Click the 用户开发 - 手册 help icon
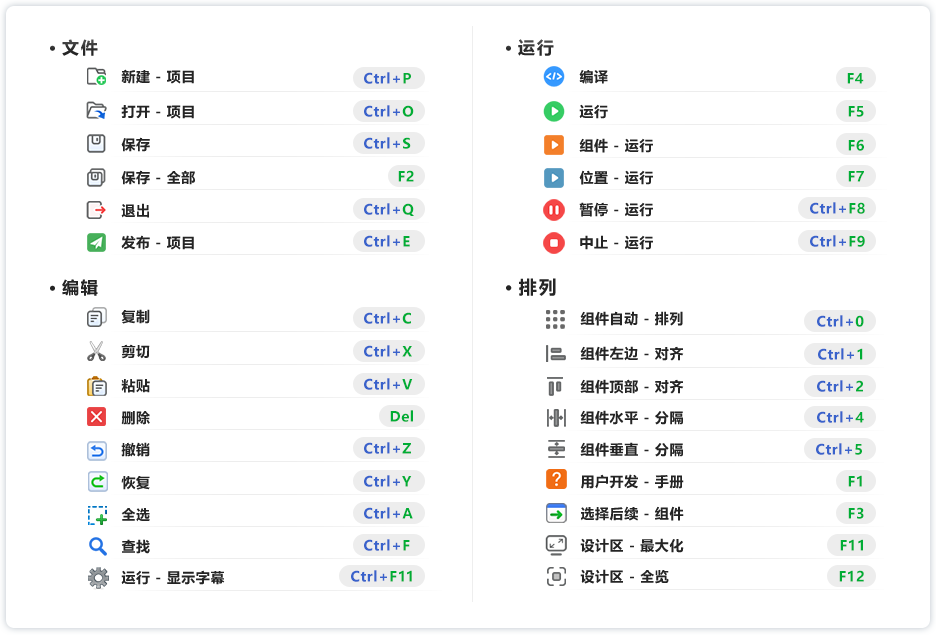This screenshot has width=936, height=635. click(x=556, y=480)
